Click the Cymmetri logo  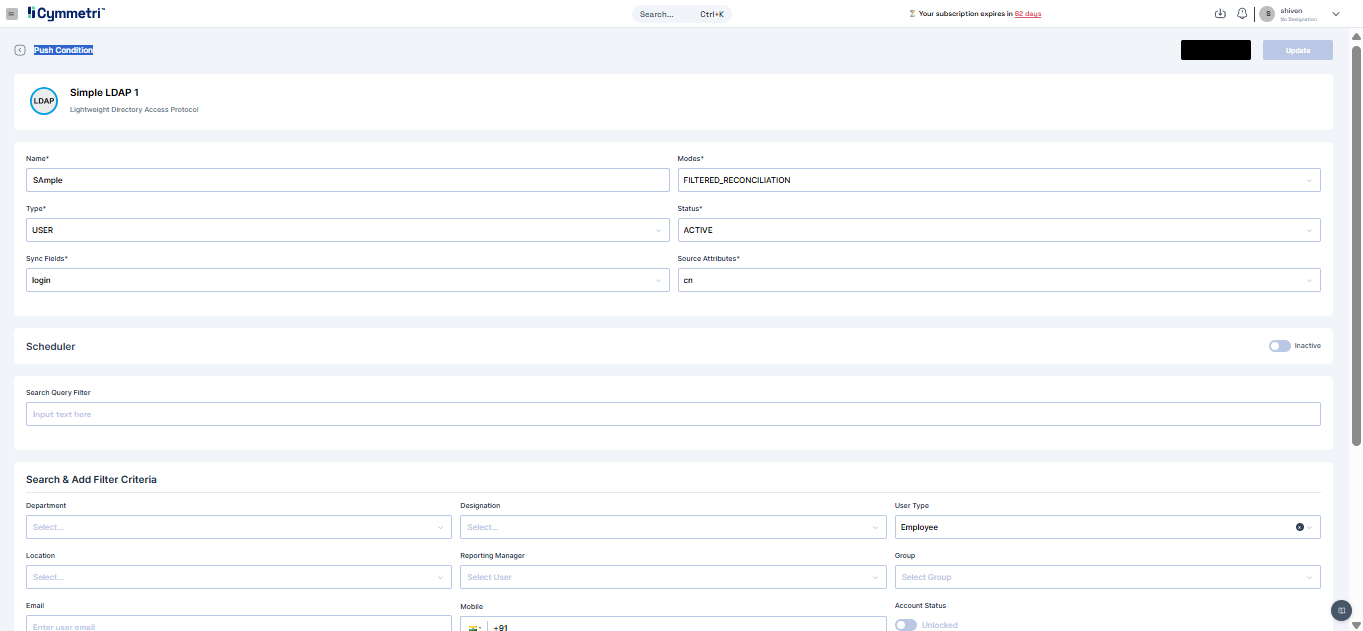click(x=66, y=13)
